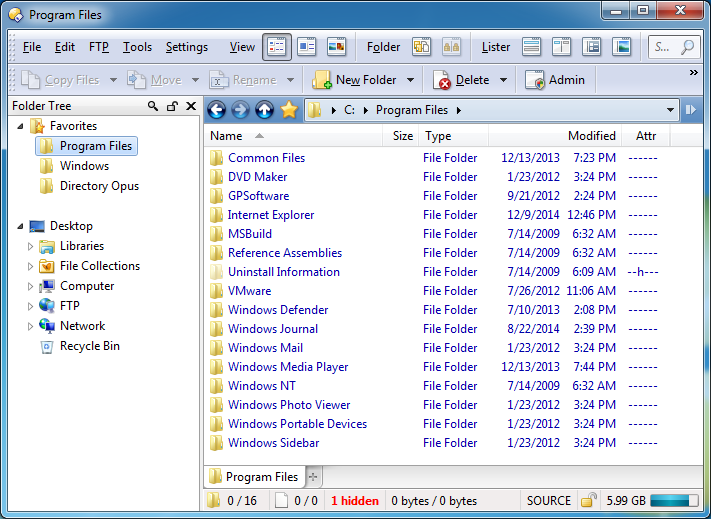Select the GPSoftware folder row
This screenshot has width=711, height=519.
[258, 196]
